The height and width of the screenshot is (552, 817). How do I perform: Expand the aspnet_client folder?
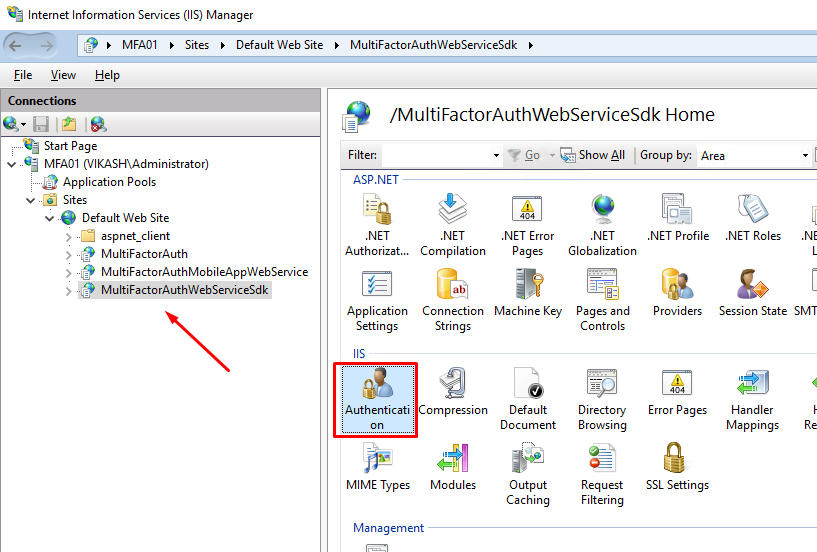click(x=68, y=236)
